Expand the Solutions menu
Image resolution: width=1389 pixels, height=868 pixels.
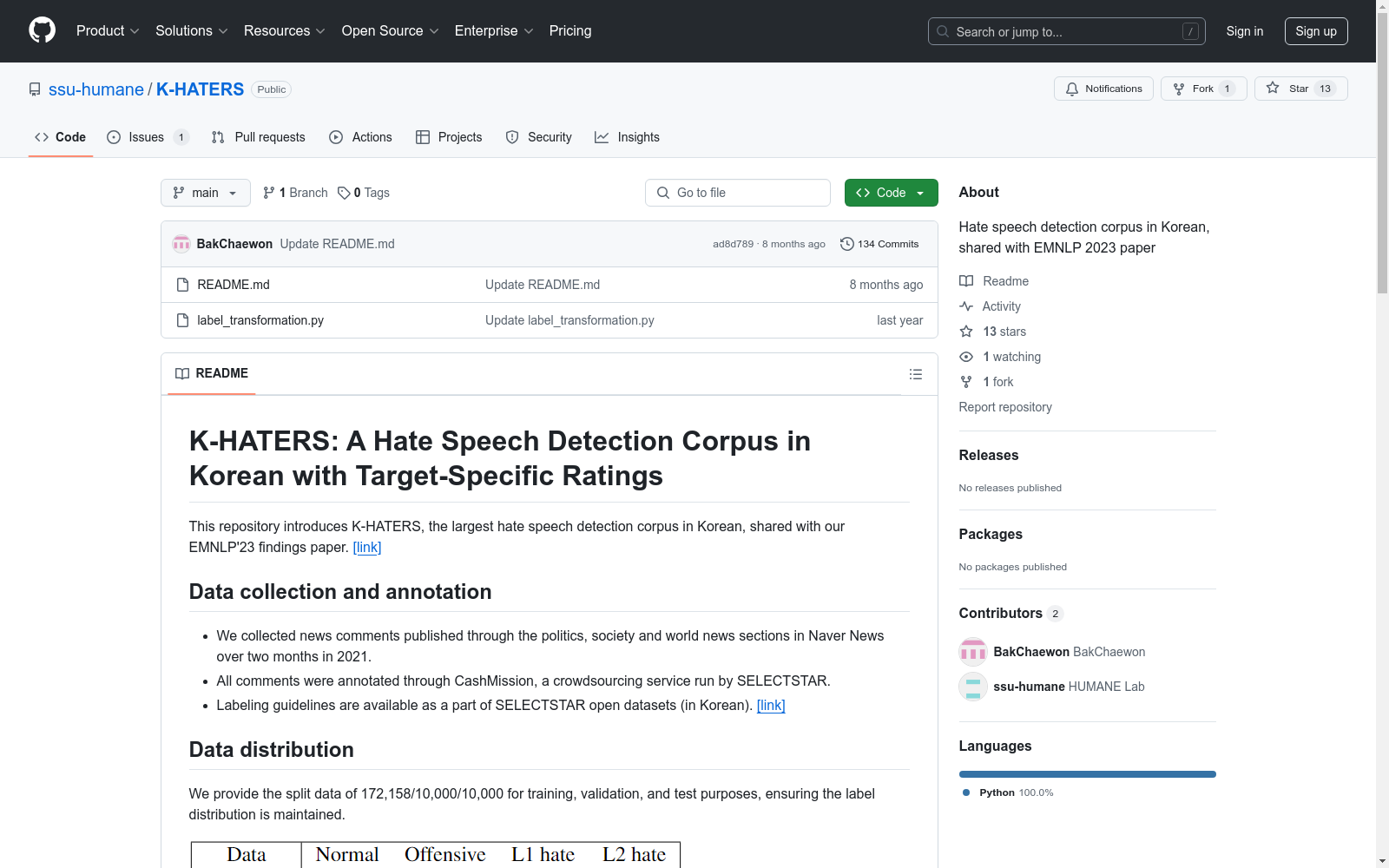[x=192, y=31]
